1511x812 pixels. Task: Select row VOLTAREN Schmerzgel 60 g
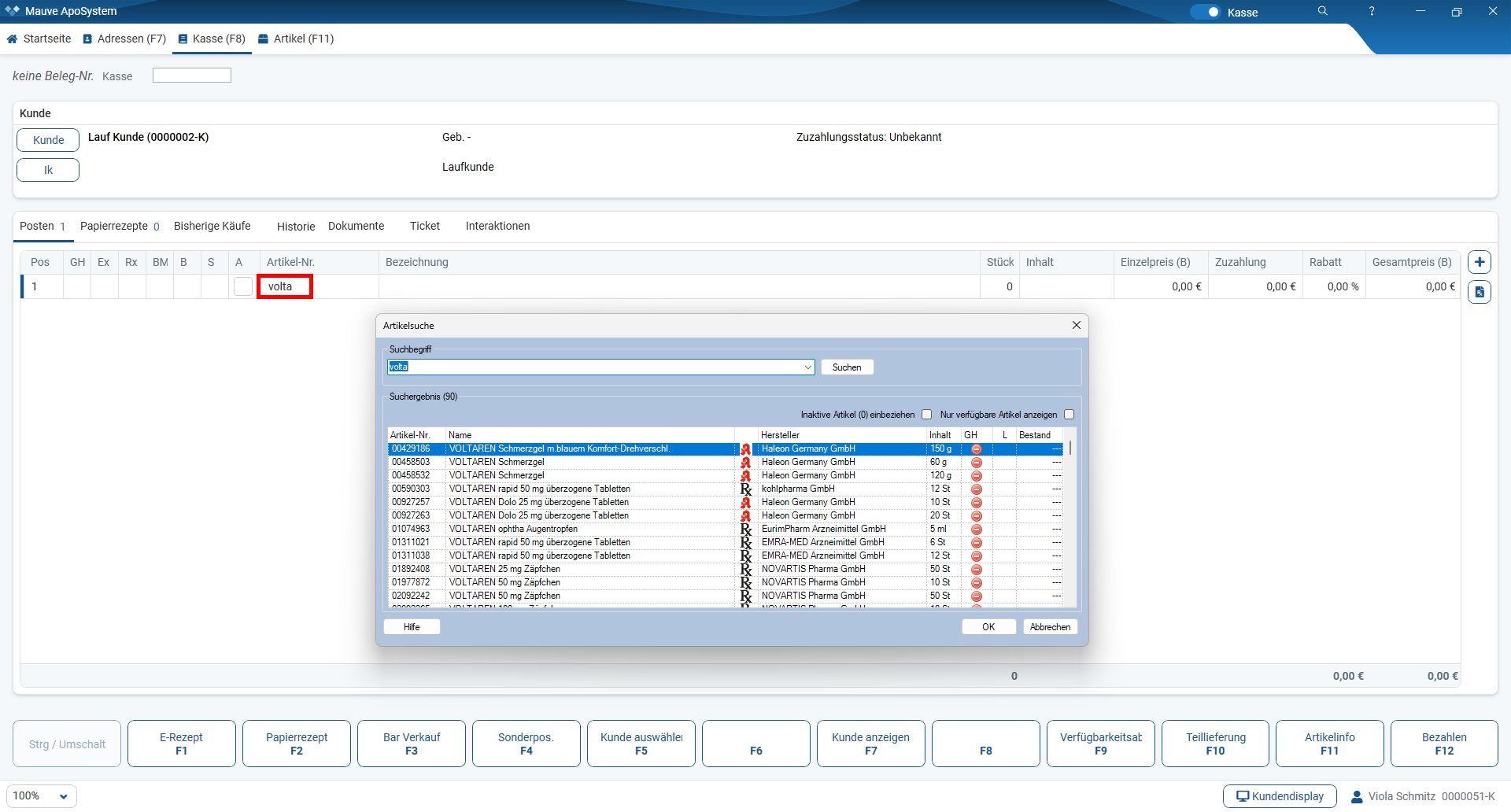[x=725, y=462]
